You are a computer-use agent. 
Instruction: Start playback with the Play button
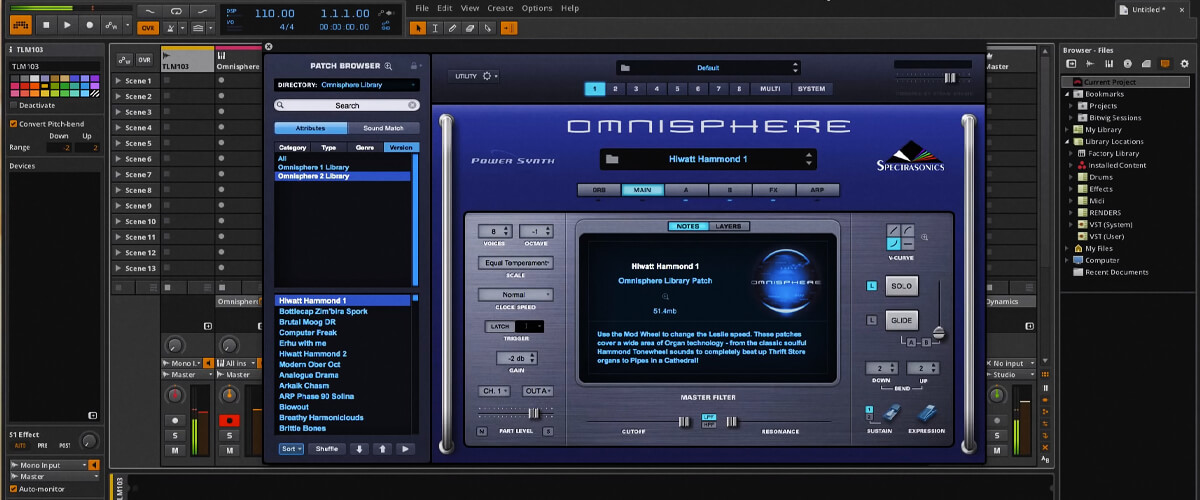pos(68,24)
